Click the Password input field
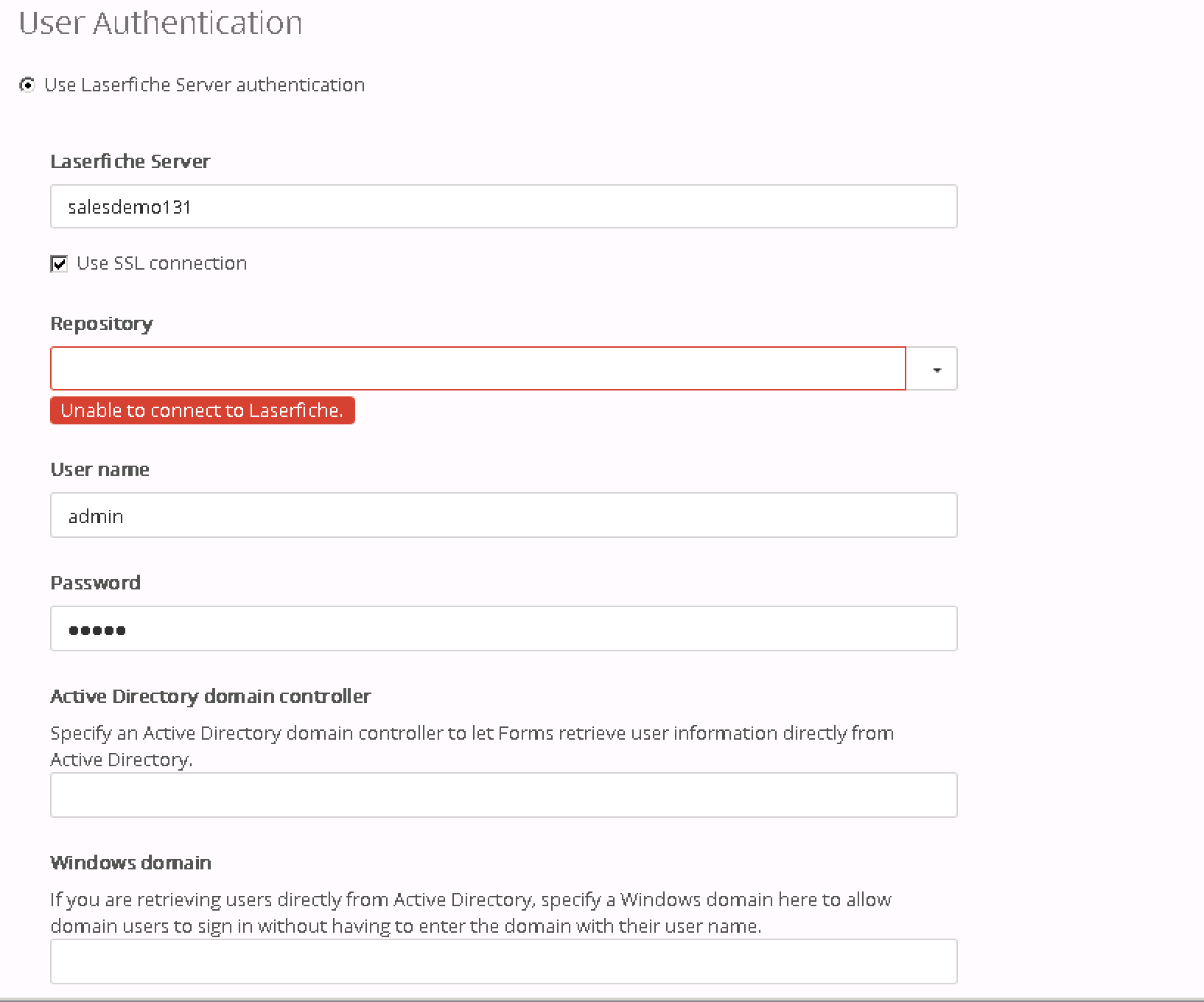The image size is (1204, 1002). (503, 628)
